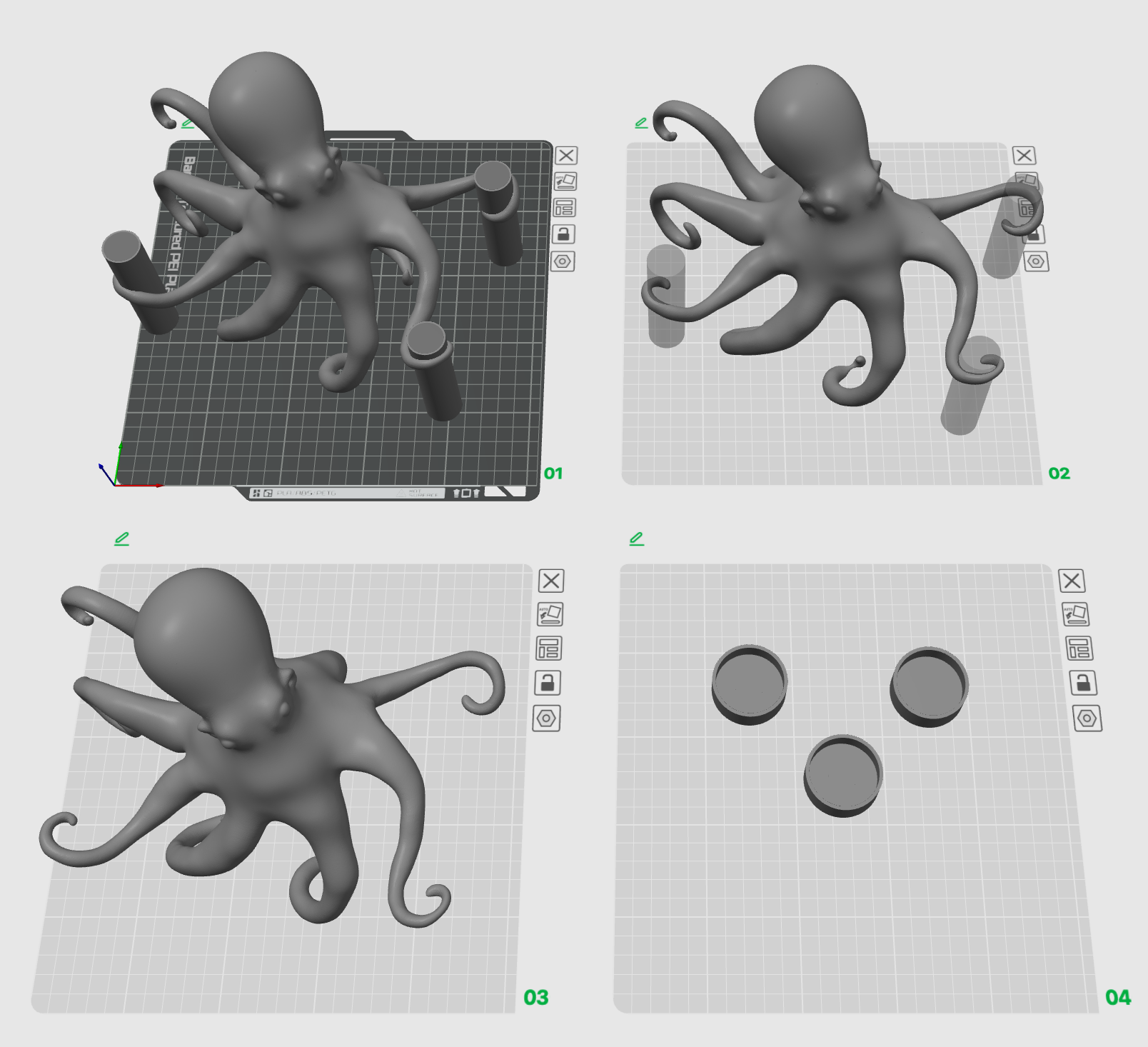Remove plate 02 with its X icon
Viewport: 1148px width, 1047px height.
tap(1024, 156)
